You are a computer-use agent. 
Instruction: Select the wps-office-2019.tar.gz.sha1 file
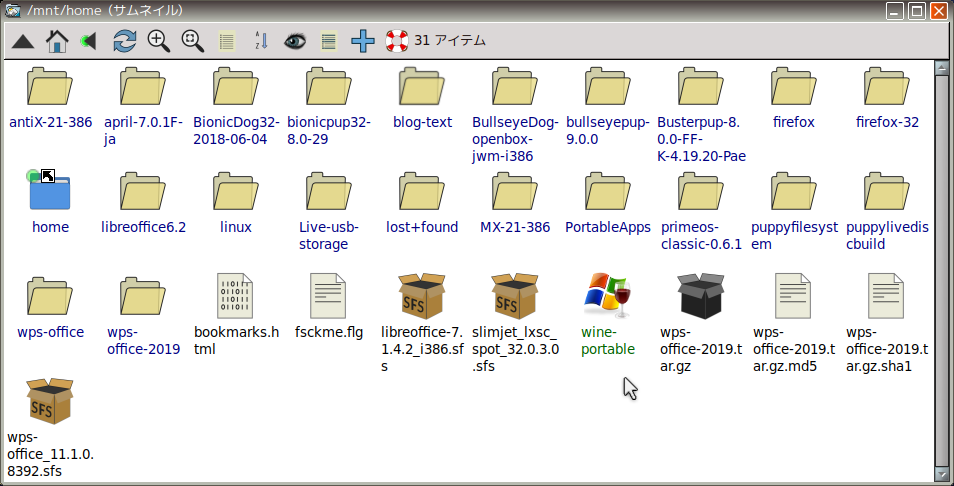(886, 296)
